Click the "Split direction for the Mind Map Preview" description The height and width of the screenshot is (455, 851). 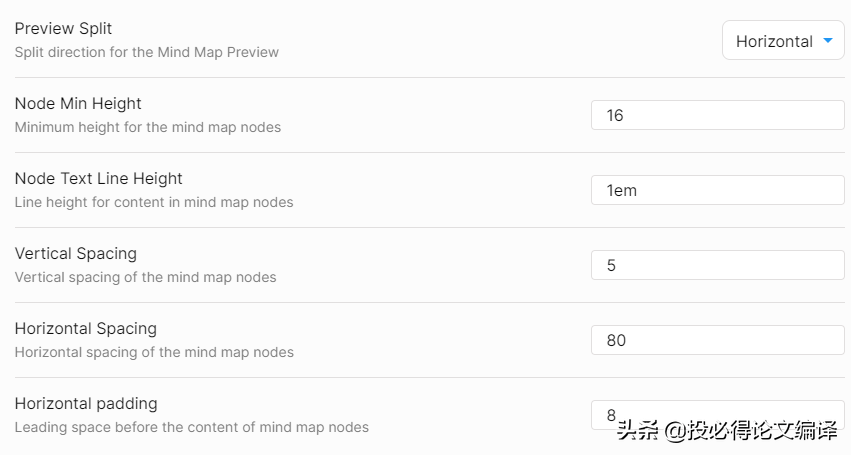146,52
